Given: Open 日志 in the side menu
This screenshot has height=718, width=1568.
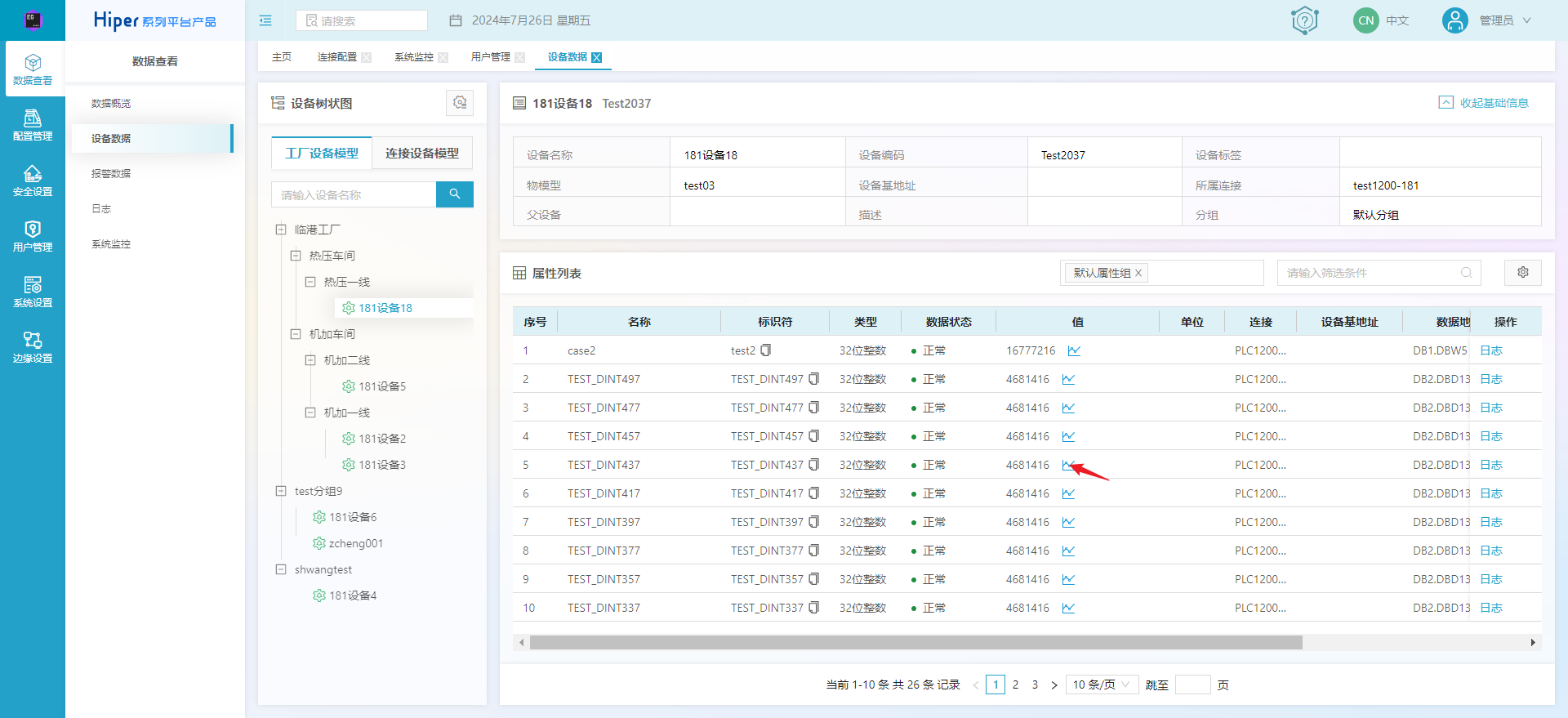Looking at the screenshot, I should coord(101,209).
